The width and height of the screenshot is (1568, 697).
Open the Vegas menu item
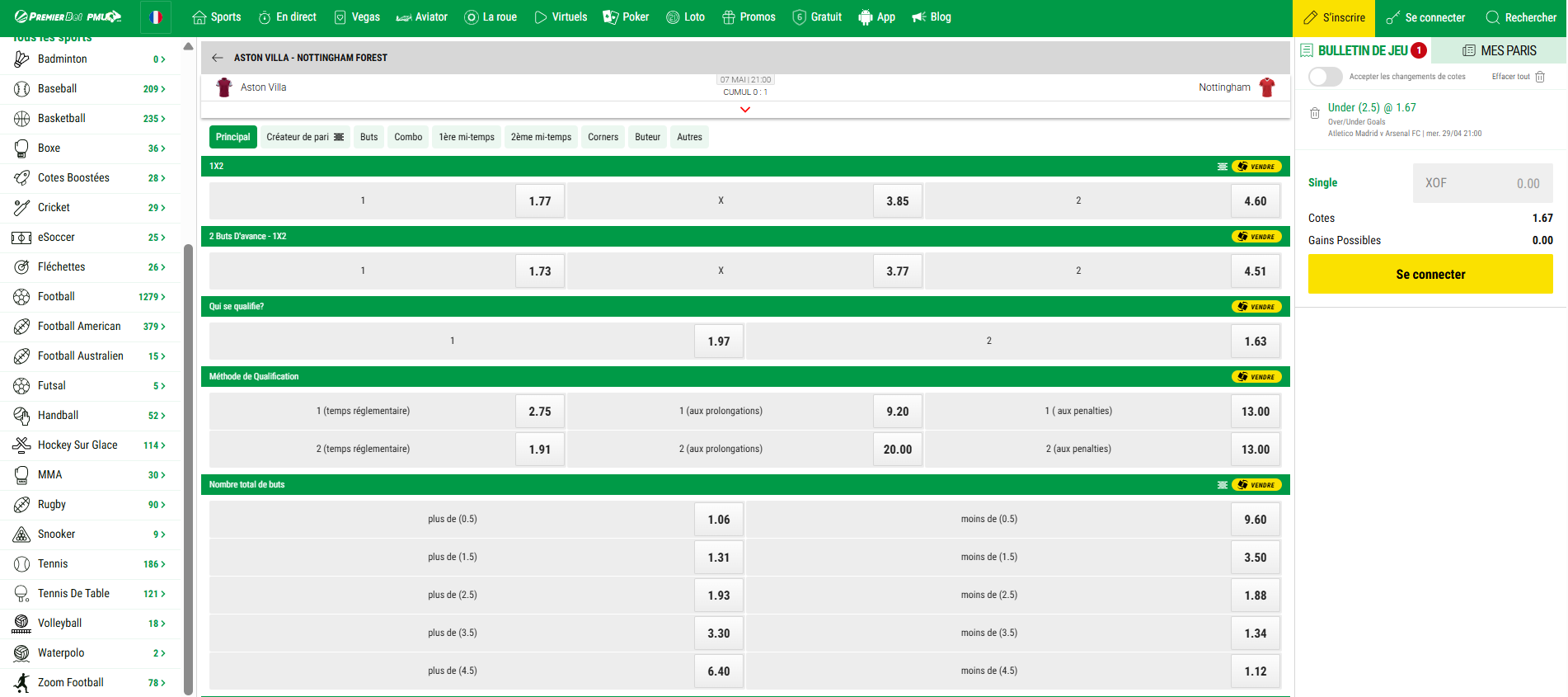tap(357, 17)
